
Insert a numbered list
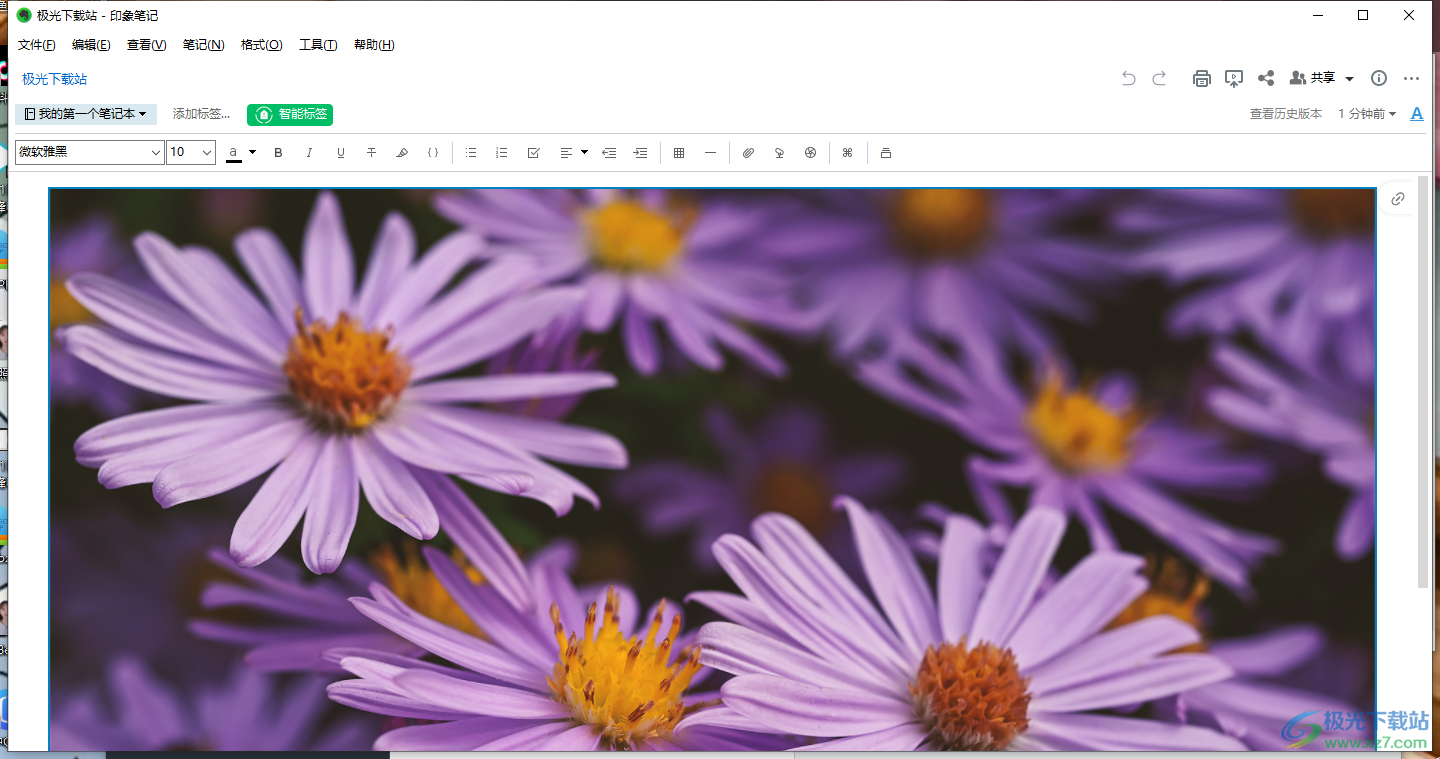[x=502, y=153]
